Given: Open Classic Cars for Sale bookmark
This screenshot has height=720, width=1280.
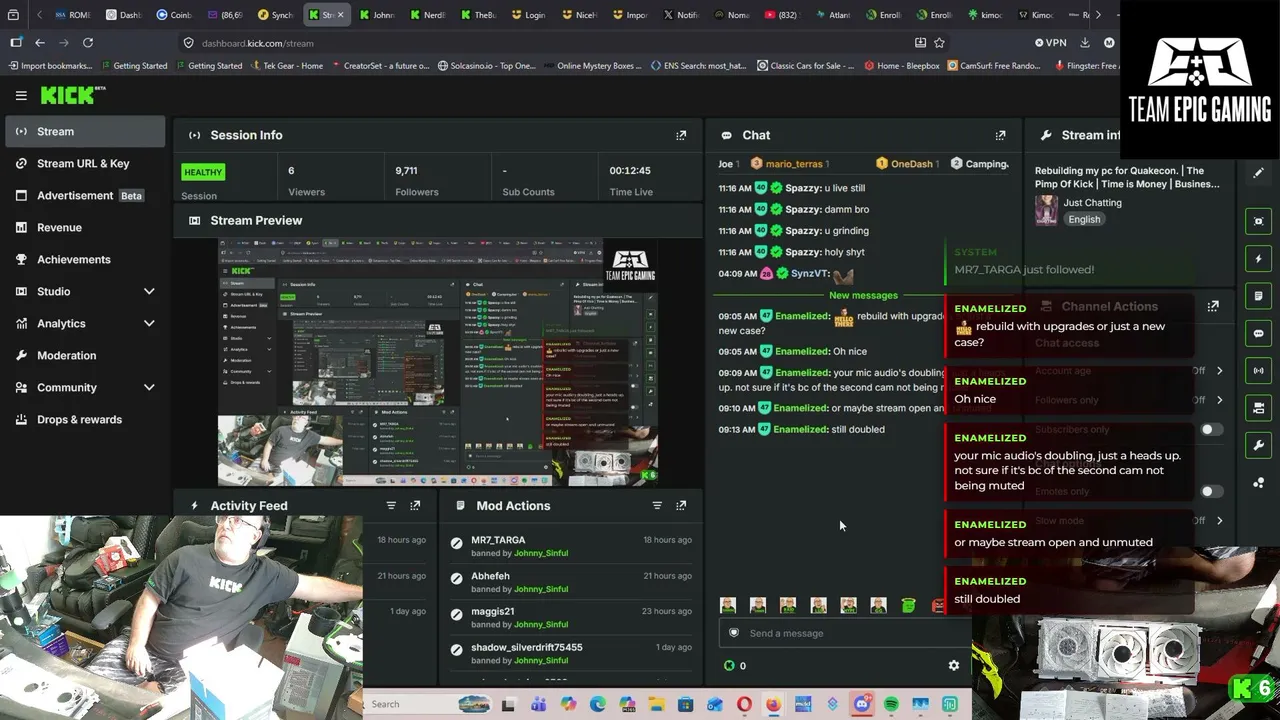Looking at the screenshot, I should point(806,66).
